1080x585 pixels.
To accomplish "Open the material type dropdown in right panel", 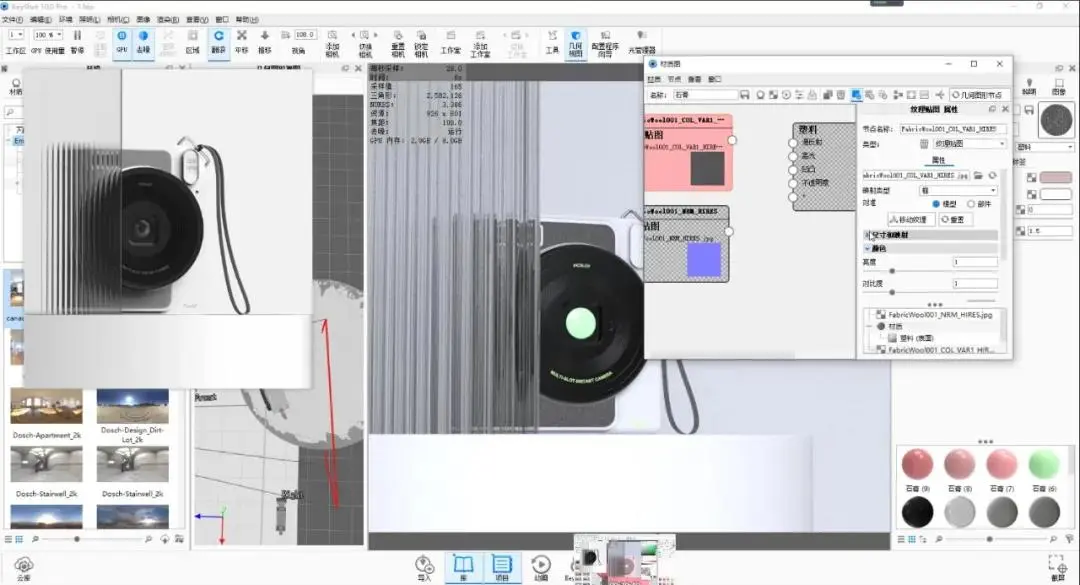I will [x=1045, y=147].
